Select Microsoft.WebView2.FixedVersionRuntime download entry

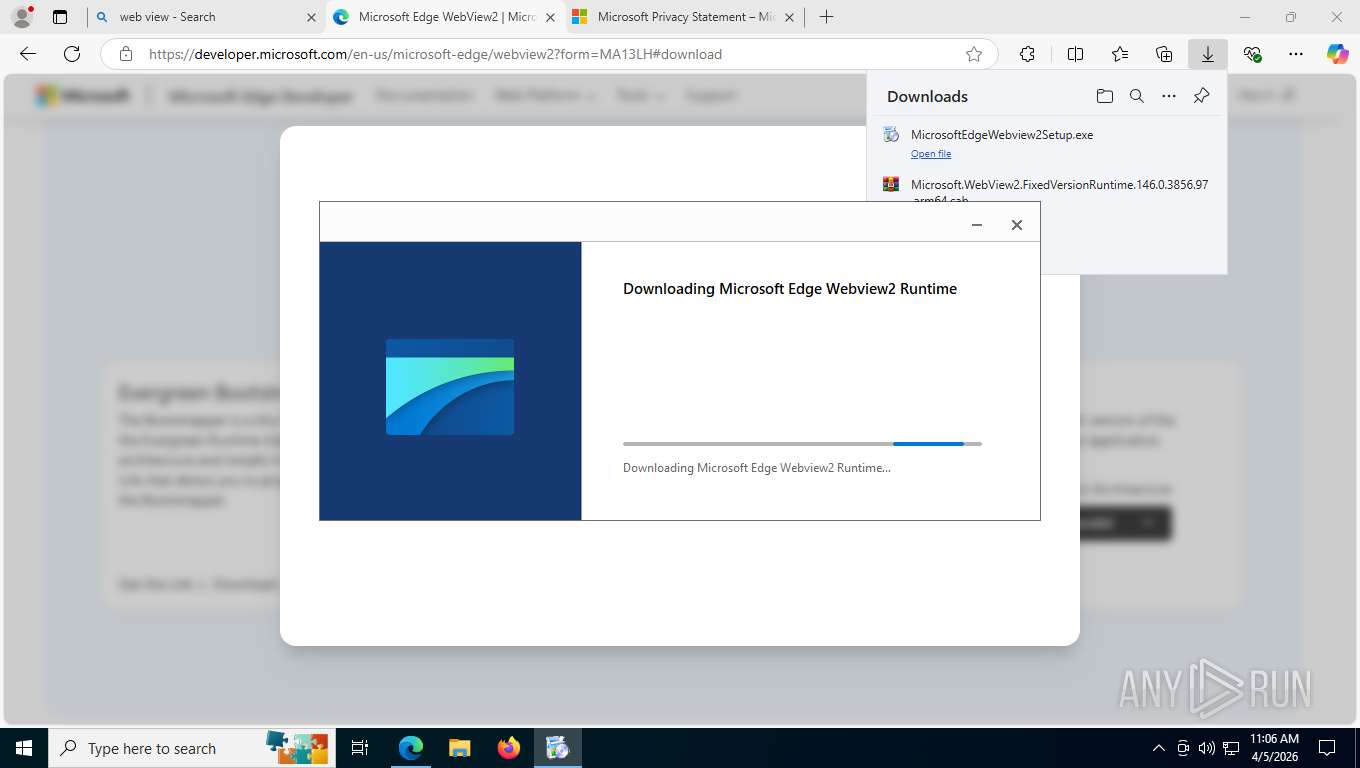coord(1046,188)
